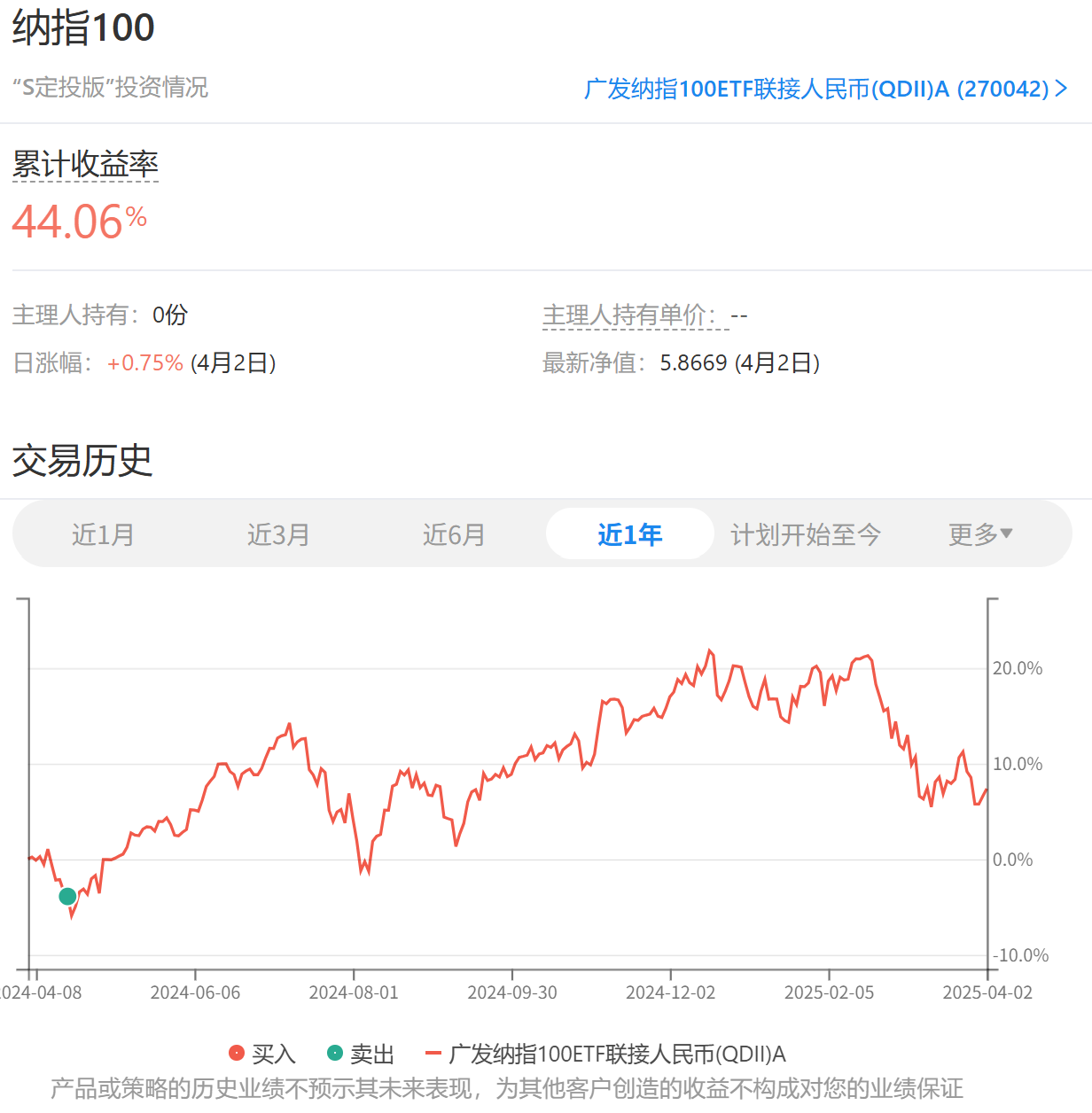Click the 20.0% y-axis label
Viewport: 1092px width, 1113px height.
point(1018,668)
